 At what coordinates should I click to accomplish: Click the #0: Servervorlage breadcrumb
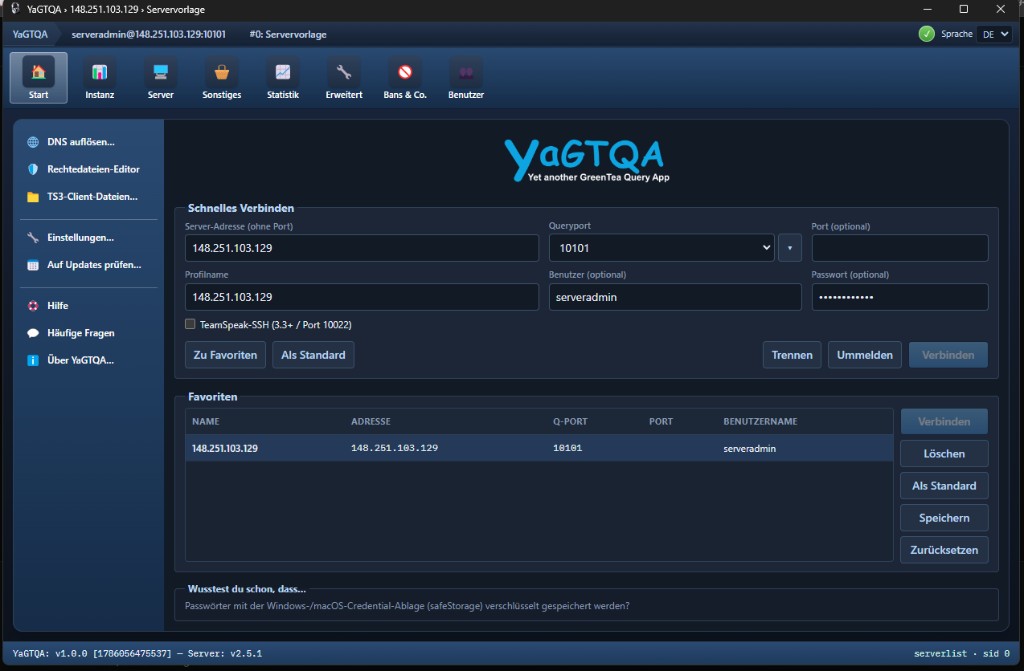point(288,34)
